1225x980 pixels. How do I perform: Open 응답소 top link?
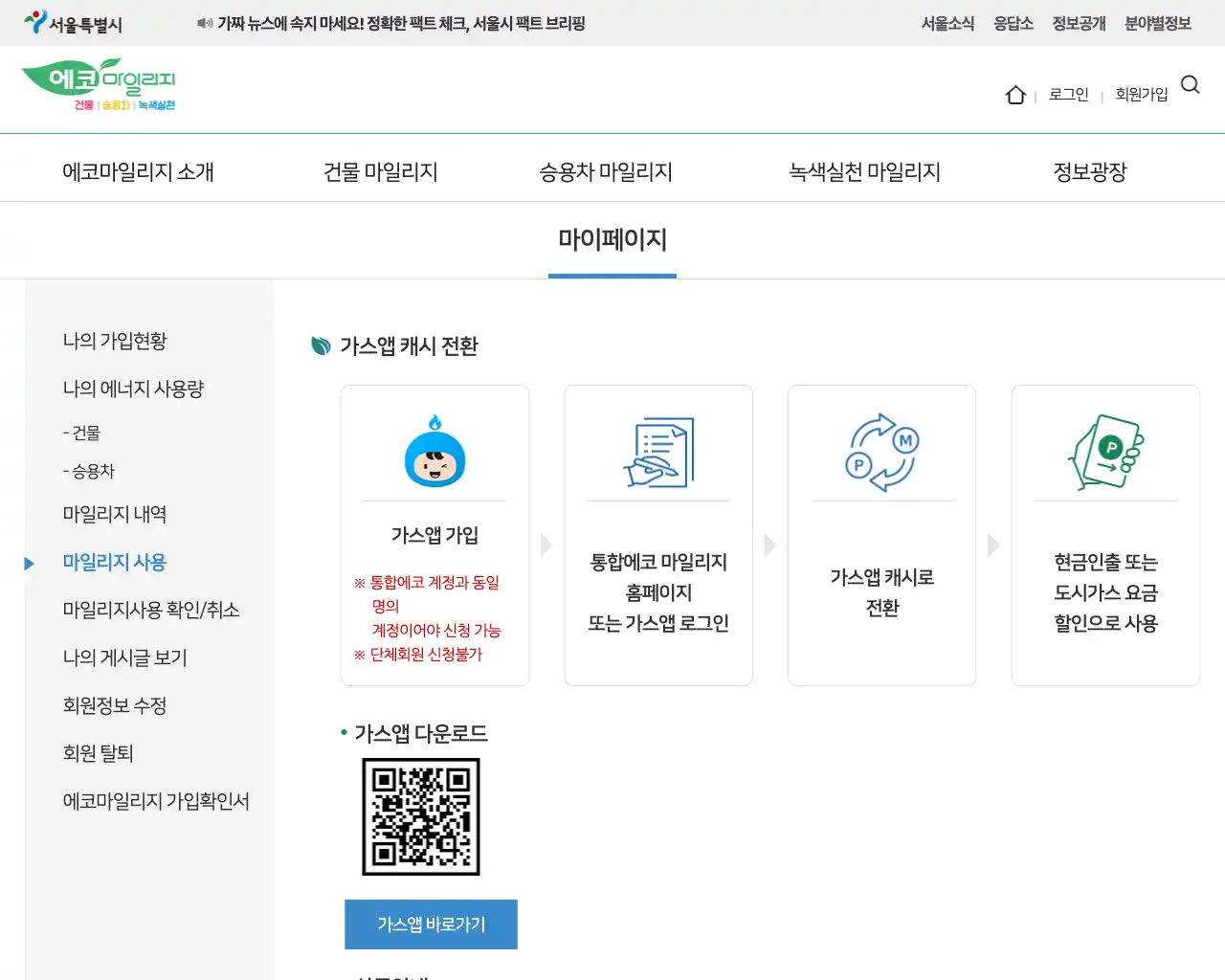(1013, 23)
